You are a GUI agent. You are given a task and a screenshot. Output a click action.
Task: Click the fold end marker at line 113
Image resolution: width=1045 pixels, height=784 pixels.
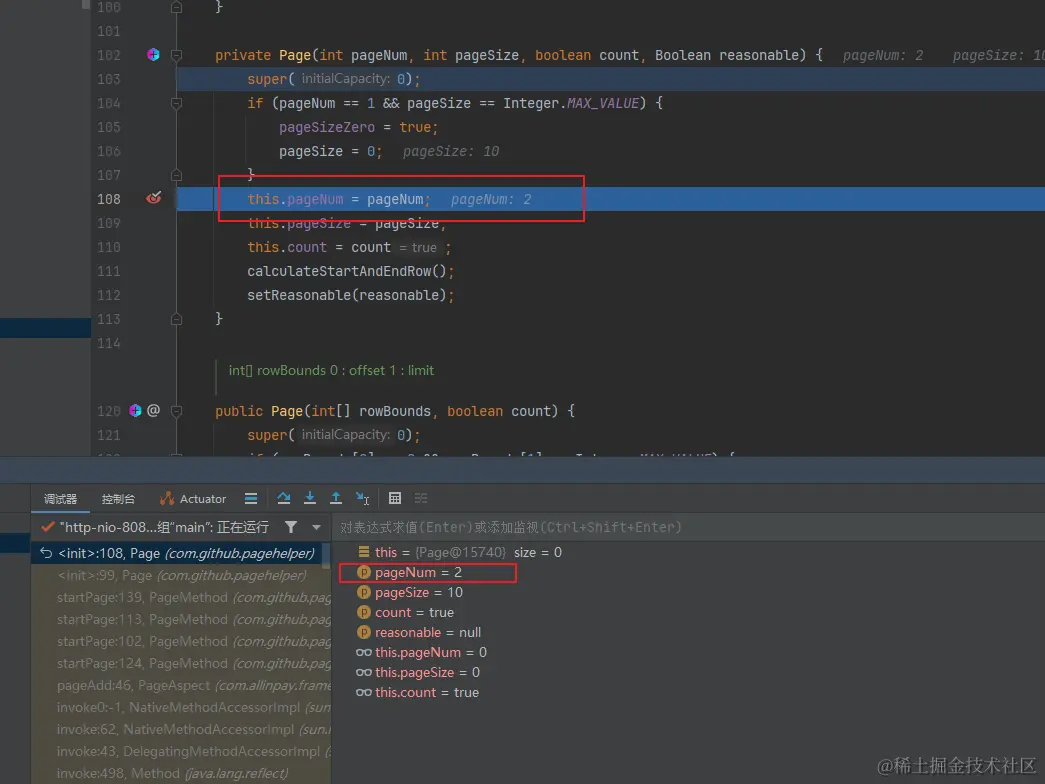click(177, 319)
